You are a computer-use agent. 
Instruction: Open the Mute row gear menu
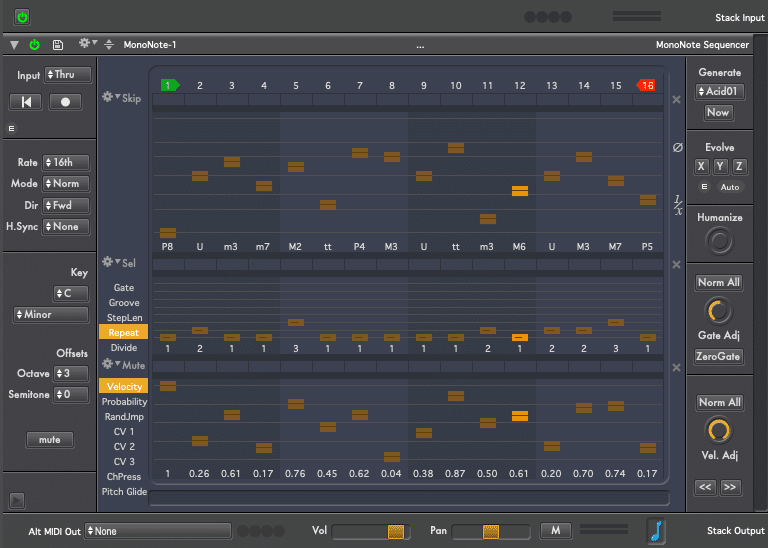click(110, 364)
